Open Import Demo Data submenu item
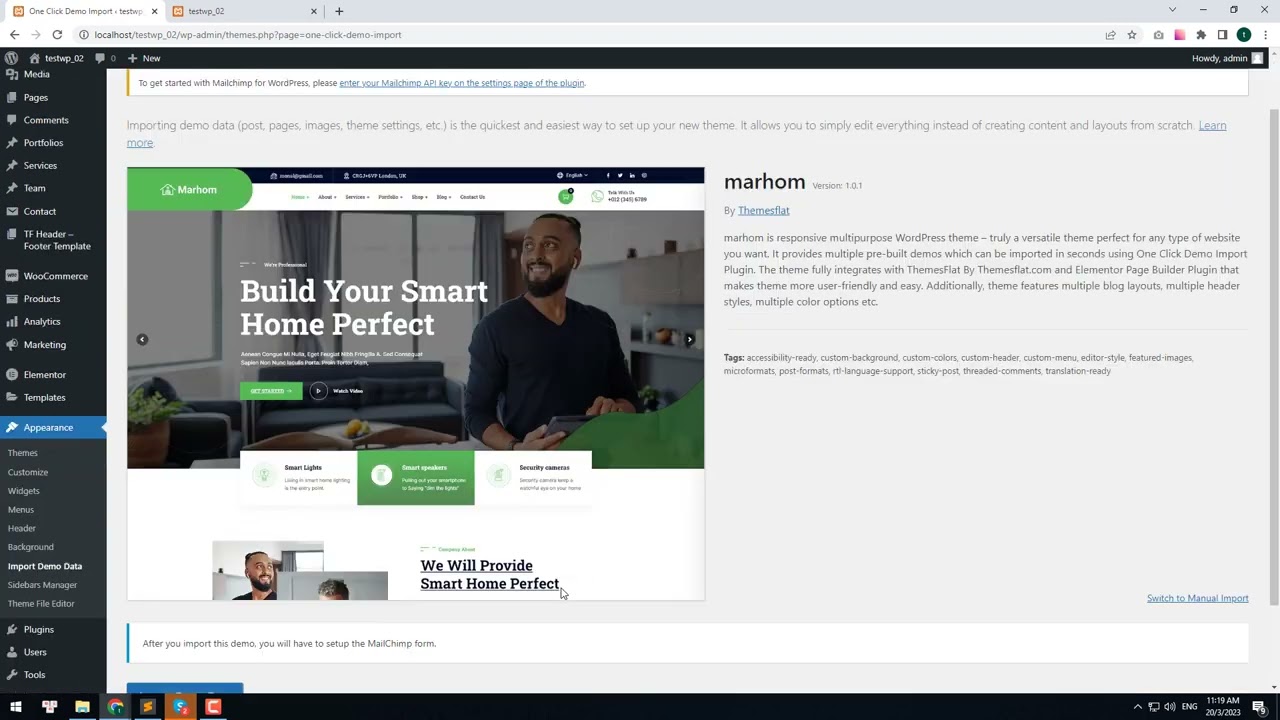The width and height of the screenshot is (1280, 720). pos(45,566)
